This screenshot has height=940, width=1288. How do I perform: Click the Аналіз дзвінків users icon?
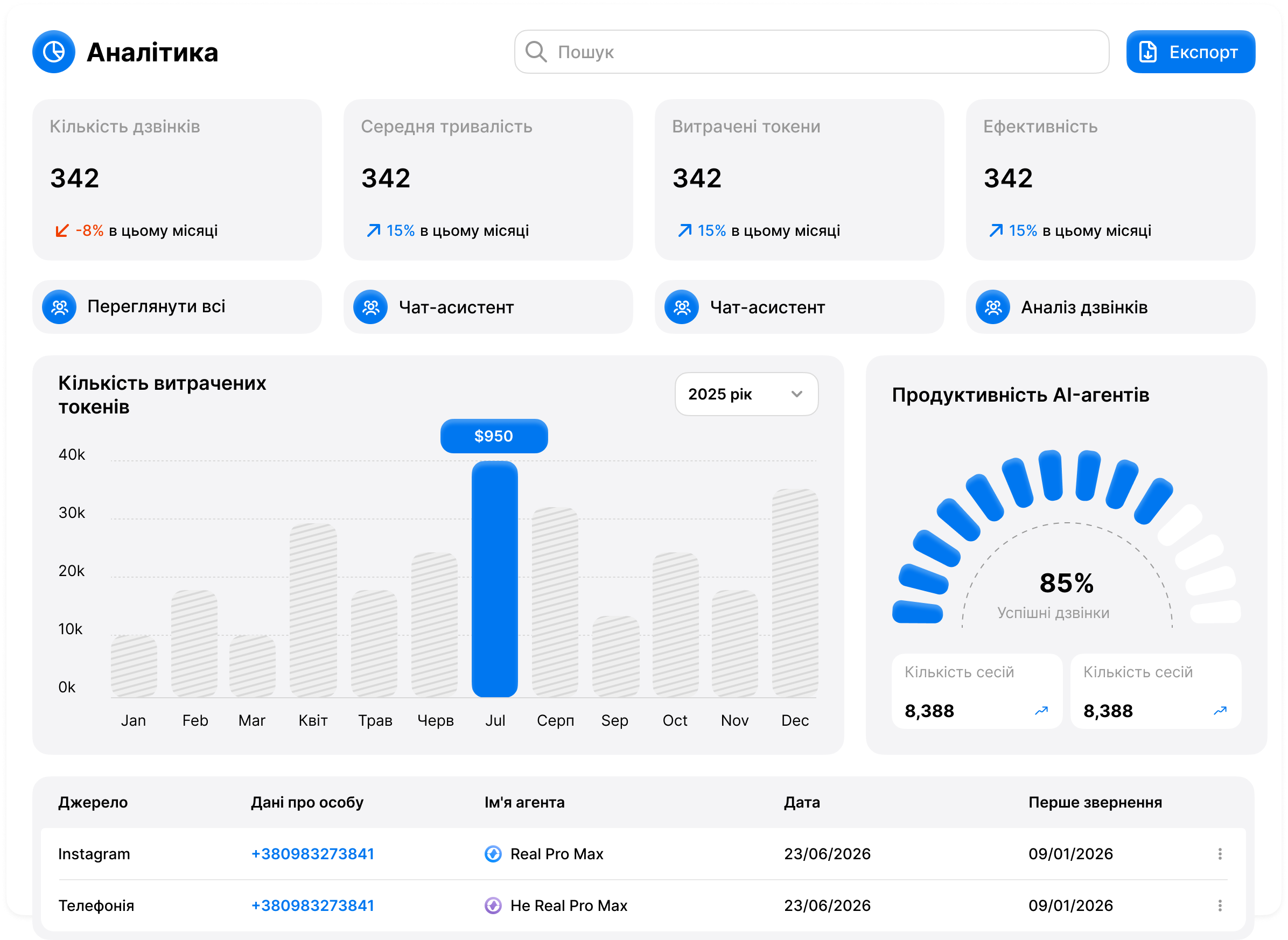[992, 307]
